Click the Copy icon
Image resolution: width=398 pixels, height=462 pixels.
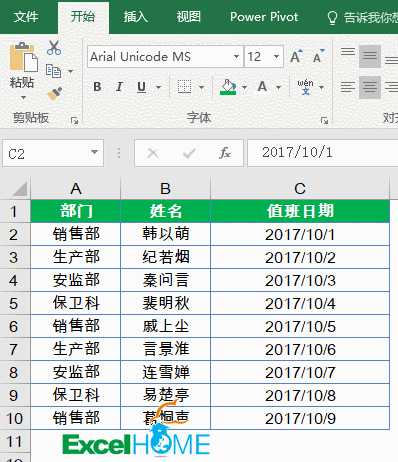coord(53,71)
